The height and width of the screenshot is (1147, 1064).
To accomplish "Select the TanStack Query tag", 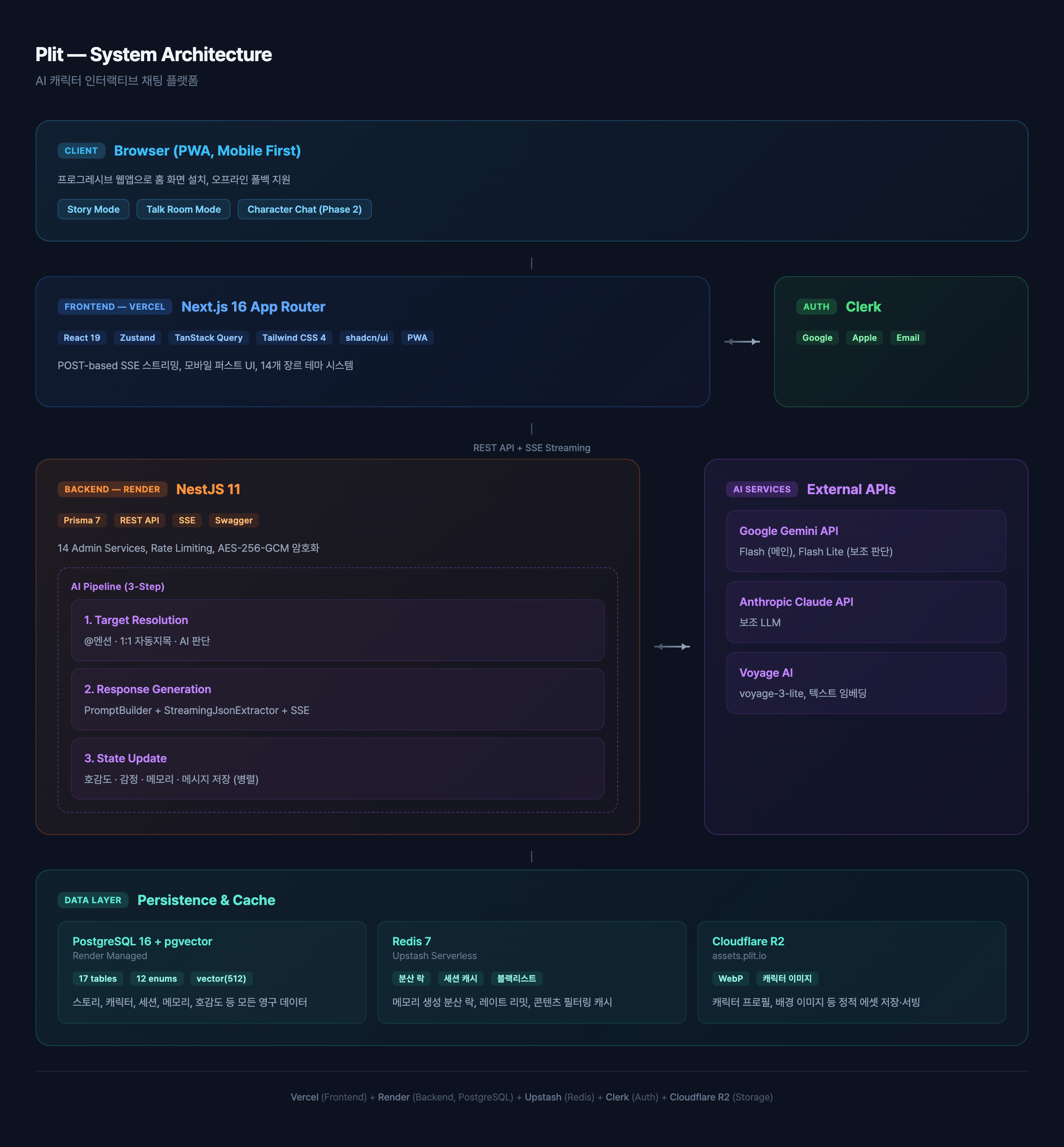I will [x=208, y=338].
